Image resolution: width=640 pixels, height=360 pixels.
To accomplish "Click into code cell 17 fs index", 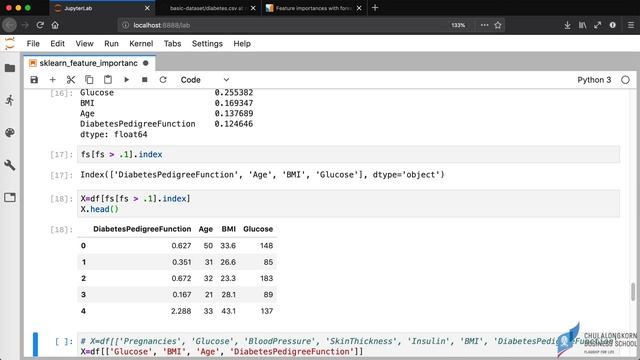I will click(348, 154).
